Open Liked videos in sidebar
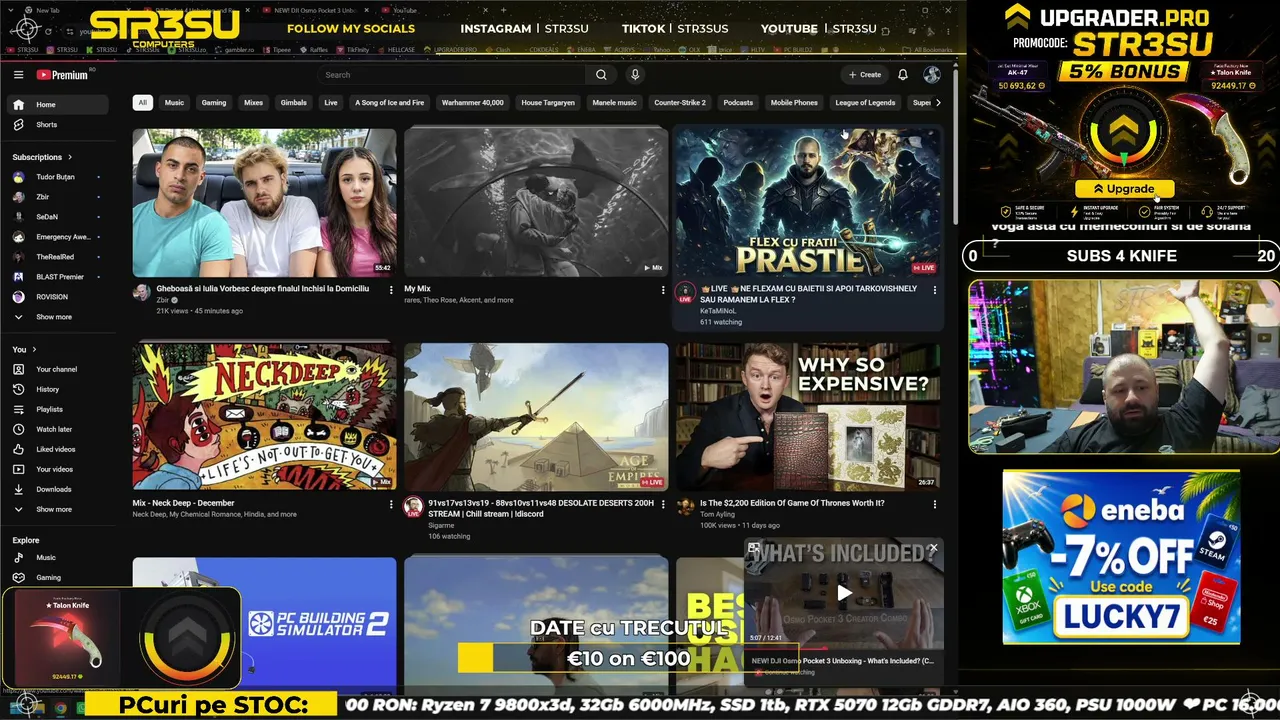1280x720 pixels. coord(57,449)
